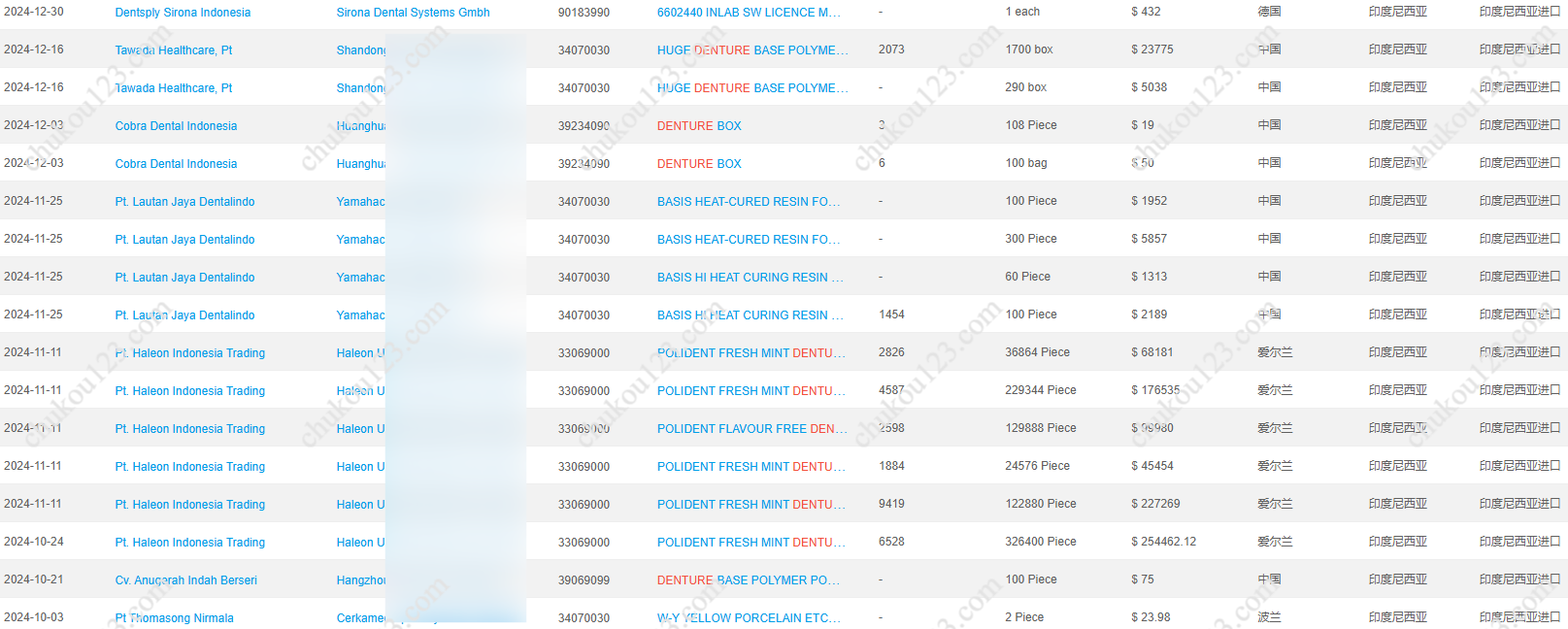This screenshot has width=1568, height=629.
Task: Open the W-Y YELLOW PORCELAIN product link
Action: pyautogui.click(x=749, y=618)
